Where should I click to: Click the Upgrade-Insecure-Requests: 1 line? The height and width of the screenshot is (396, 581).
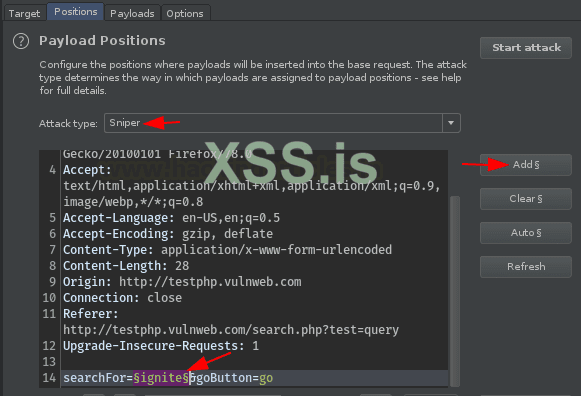[161, 346]
